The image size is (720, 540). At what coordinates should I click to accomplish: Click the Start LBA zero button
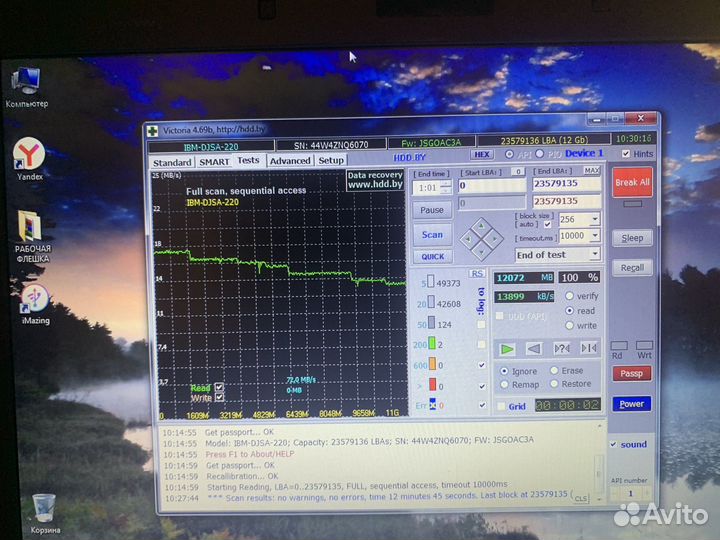tap(518, 172)
